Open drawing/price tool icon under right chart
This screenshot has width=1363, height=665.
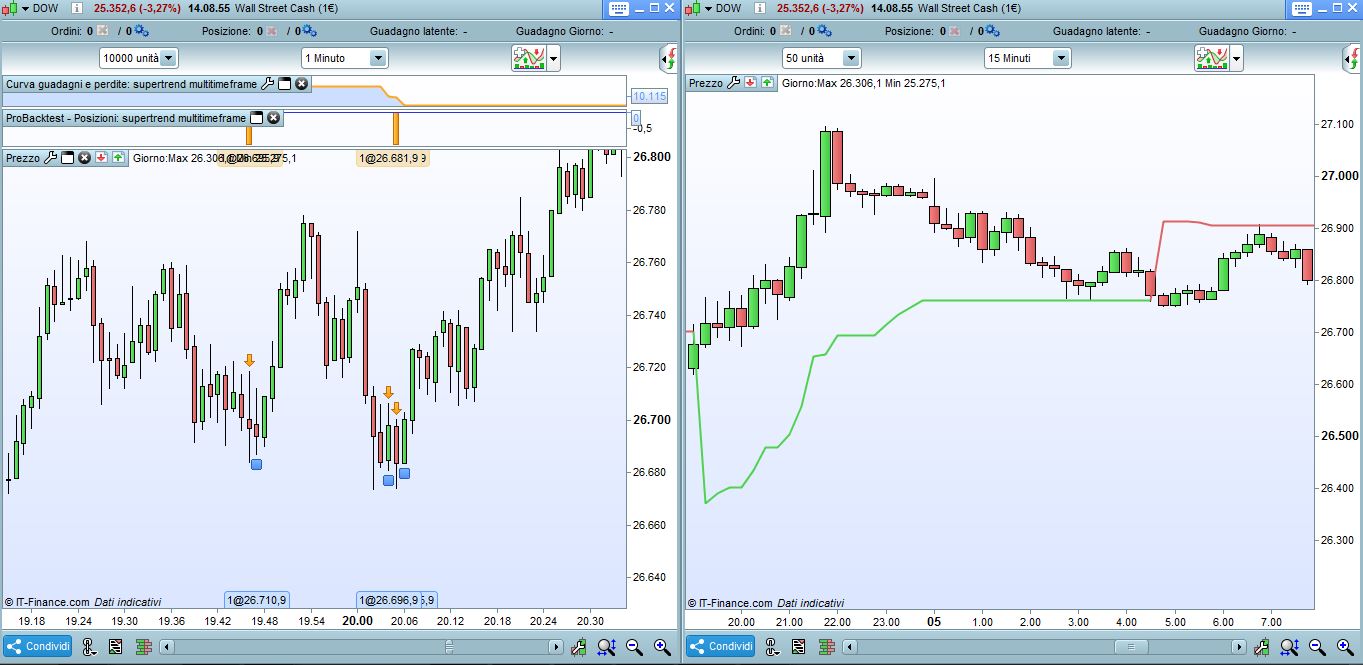pyautogui.click(x=1262, y=647)
